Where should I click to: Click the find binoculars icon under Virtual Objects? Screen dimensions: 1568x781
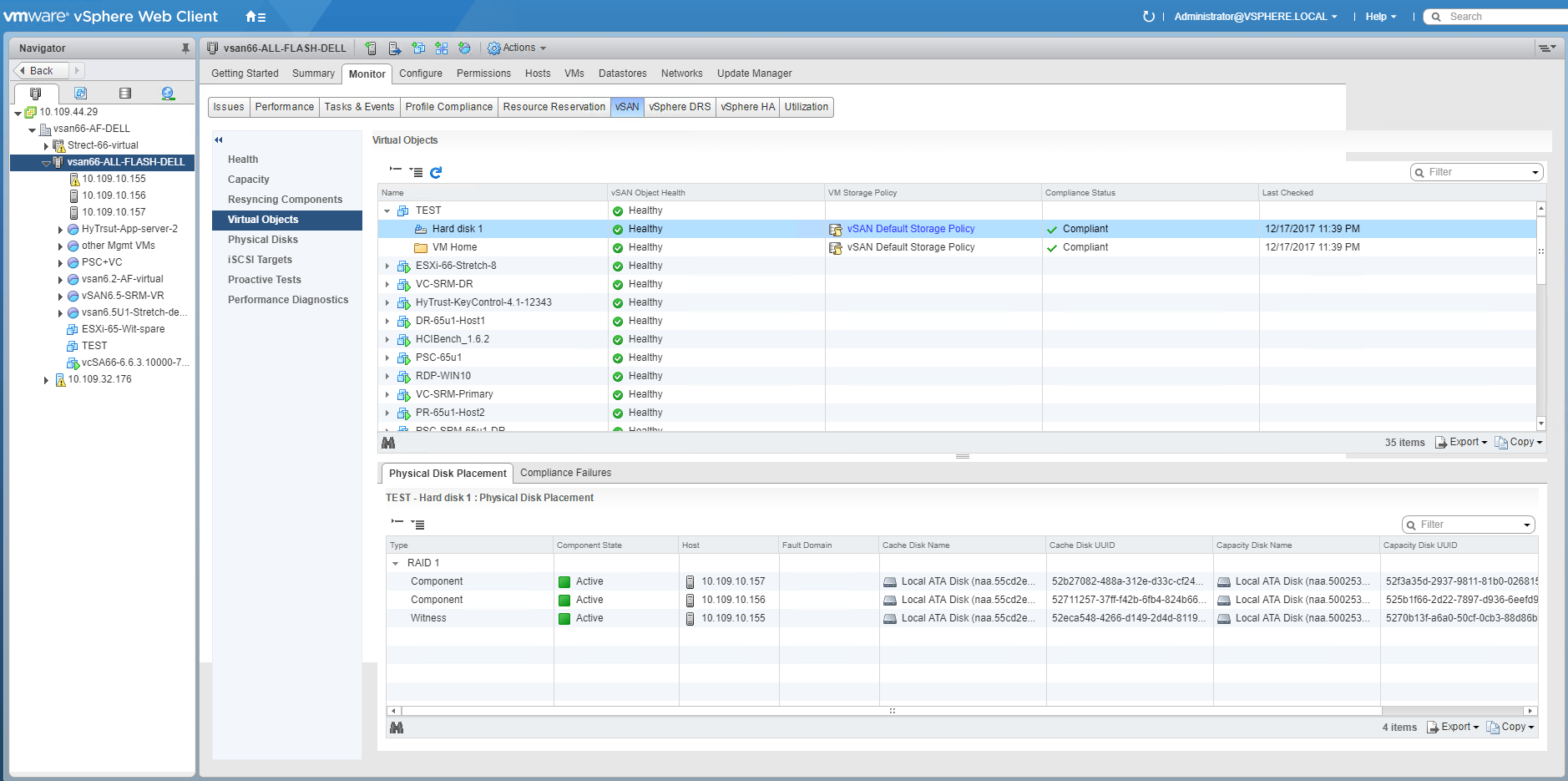tap(388, 443)
